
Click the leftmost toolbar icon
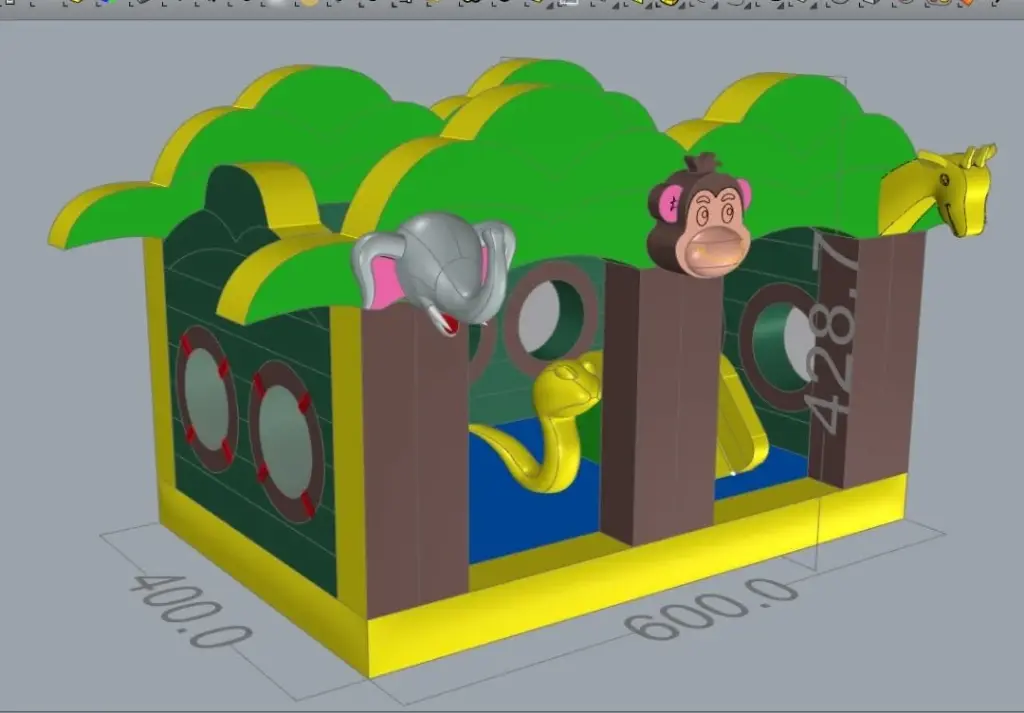click(9, 5)
